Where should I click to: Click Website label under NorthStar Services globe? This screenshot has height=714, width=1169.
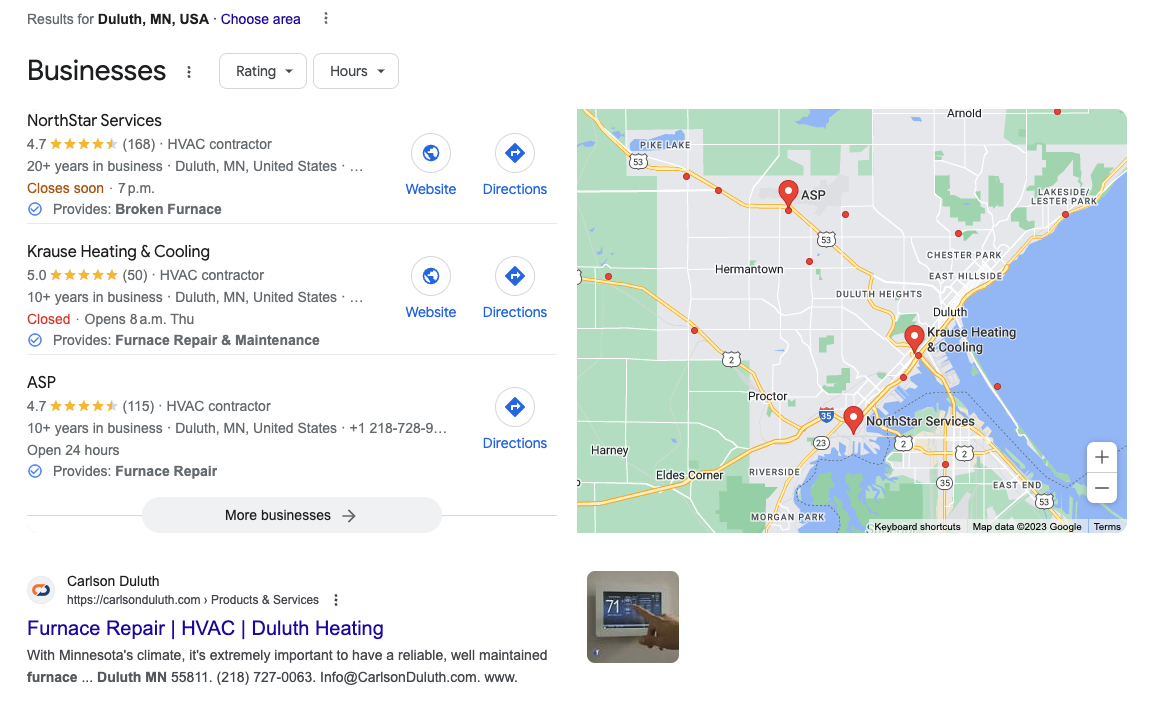431,189
